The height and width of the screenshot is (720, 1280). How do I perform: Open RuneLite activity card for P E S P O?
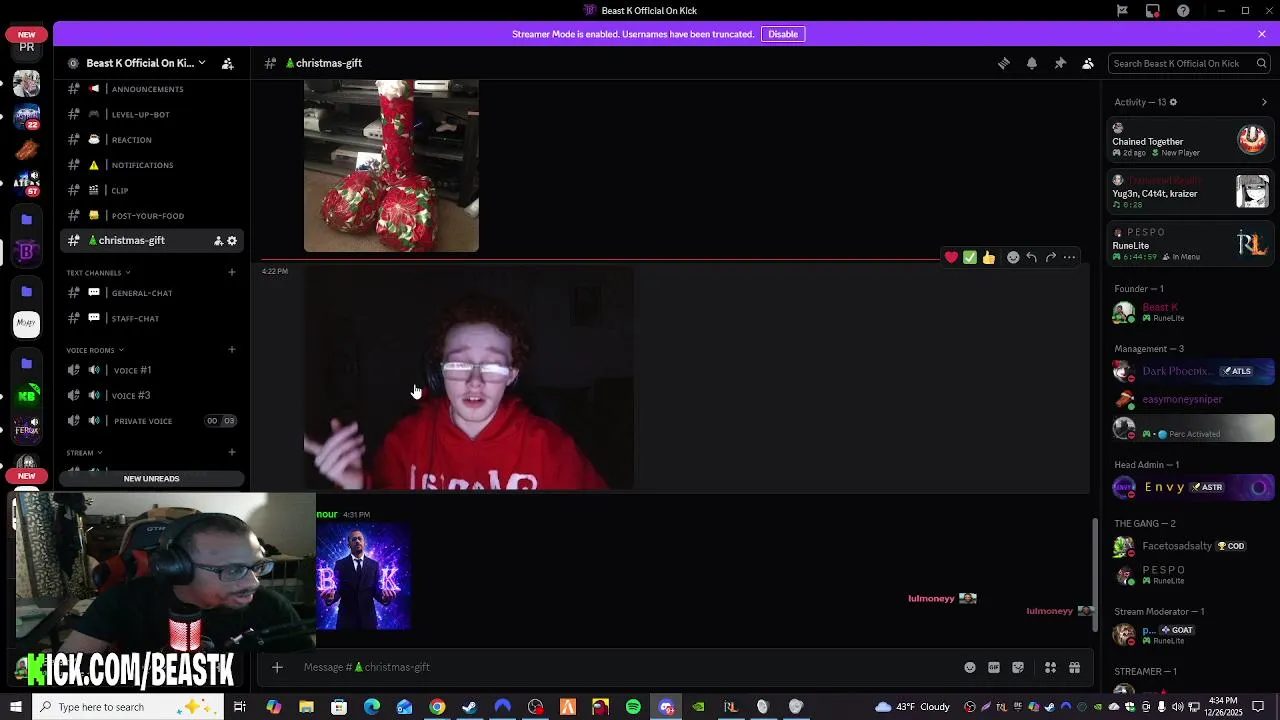pyautogui.click(x=1191, y=244)
